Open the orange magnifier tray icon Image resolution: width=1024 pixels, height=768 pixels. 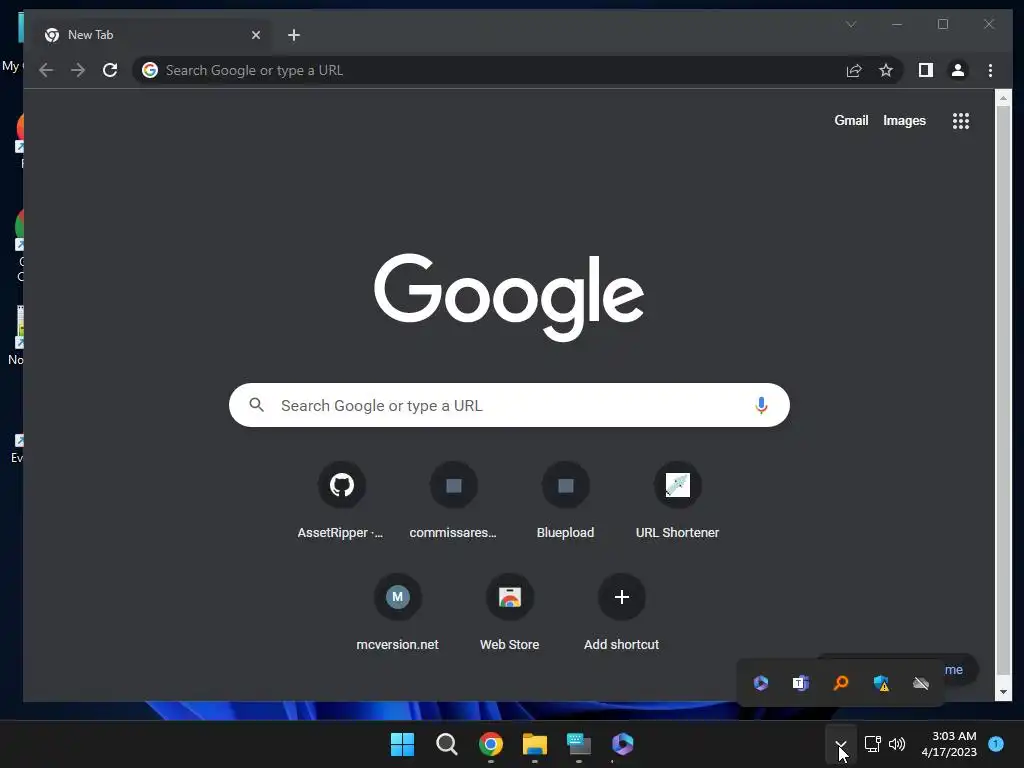point(840,683)
